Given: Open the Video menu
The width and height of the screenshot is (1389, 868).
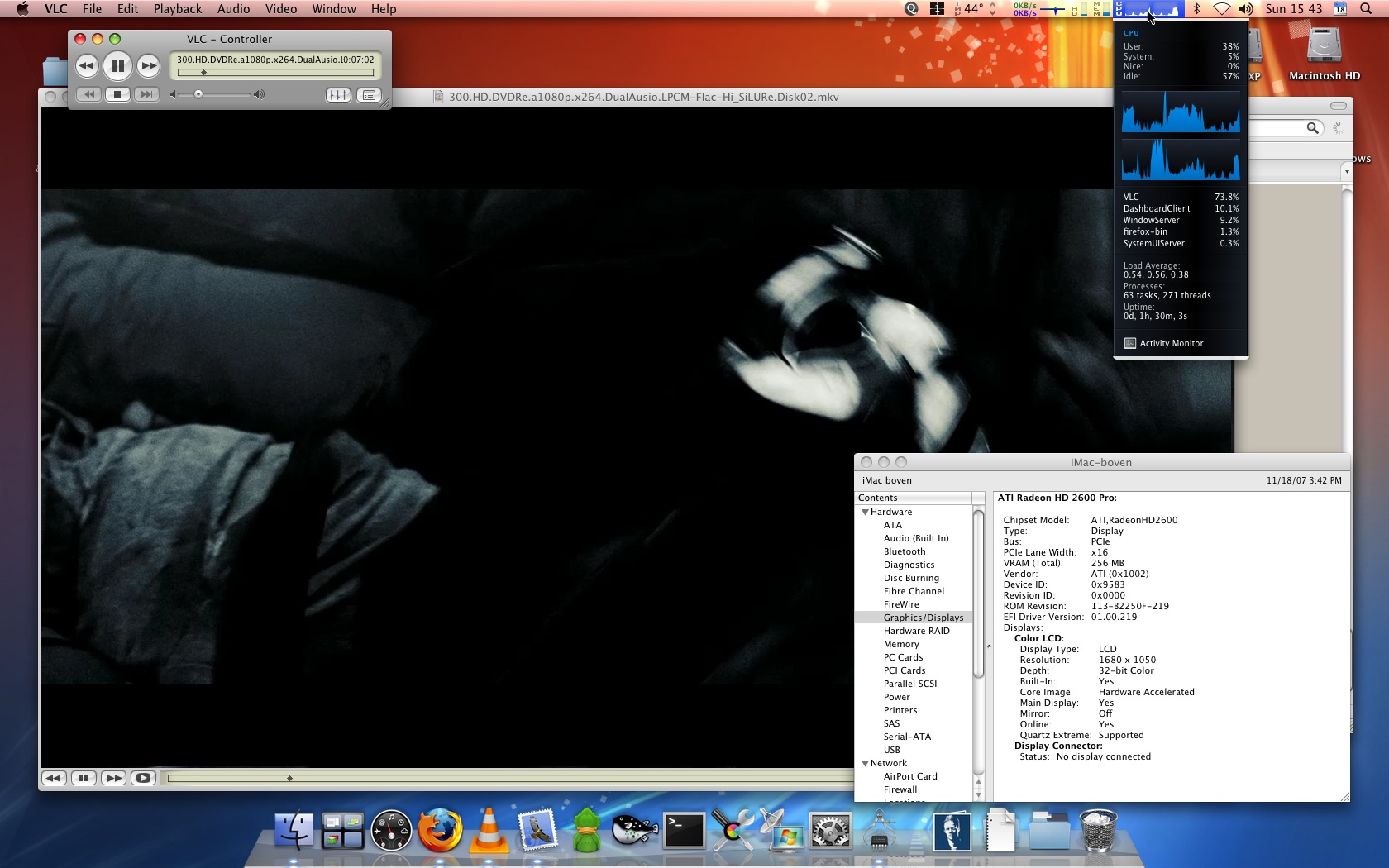Looking at the screenshot, I should pyautogui.click(x=281, y=9).
